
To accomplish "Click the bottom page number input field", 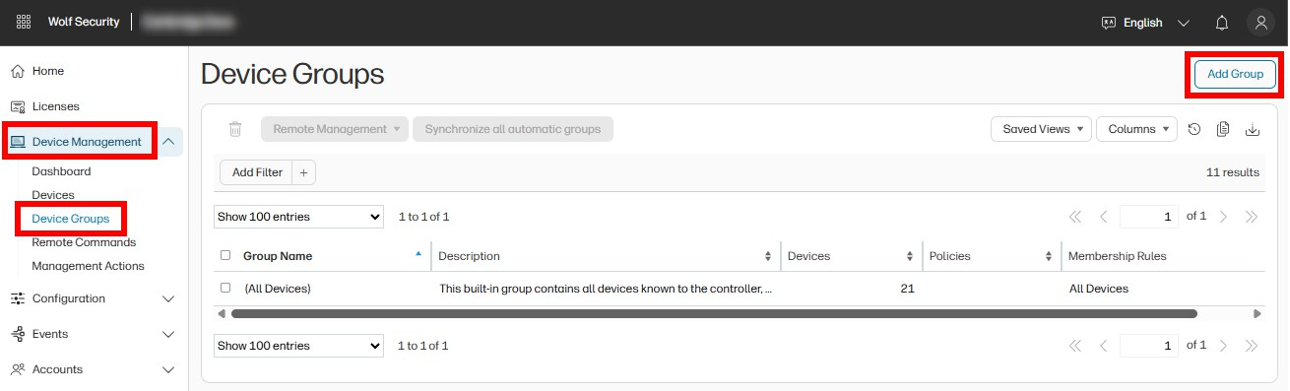I will coord(1150,346).
